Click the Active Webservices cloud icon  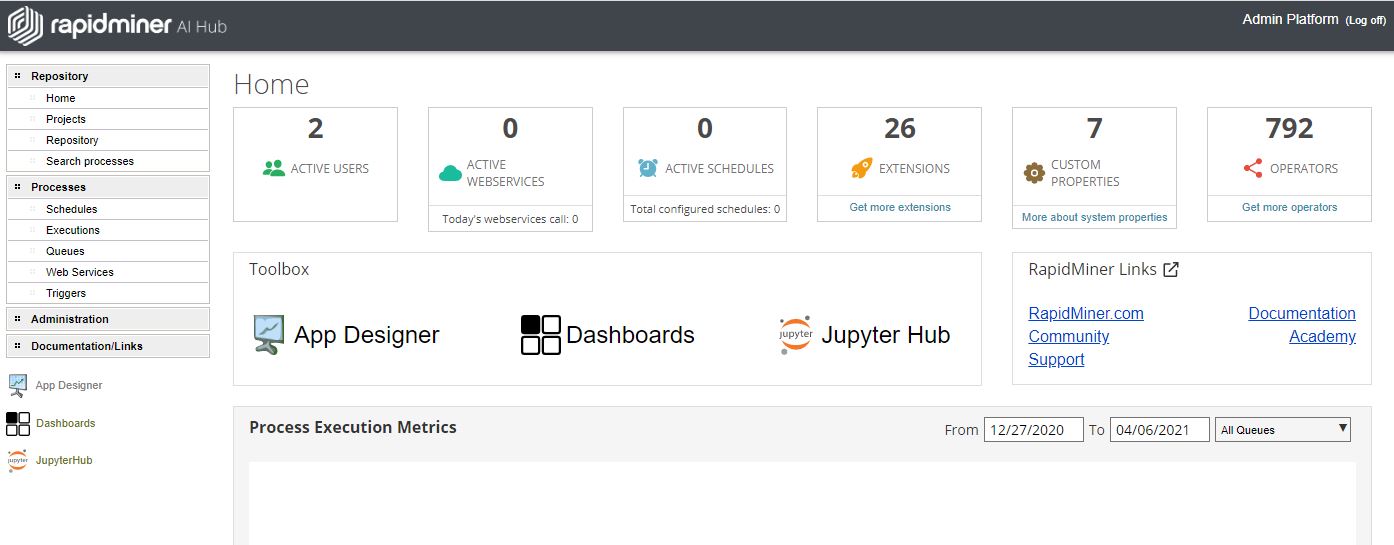(450, 173)
